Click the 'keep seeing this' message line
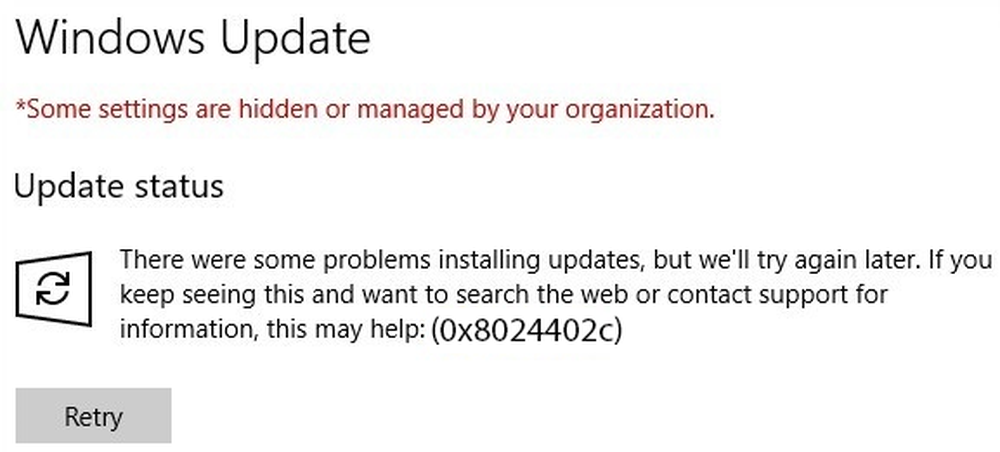The image size is (1000, 452). [504, 296]
